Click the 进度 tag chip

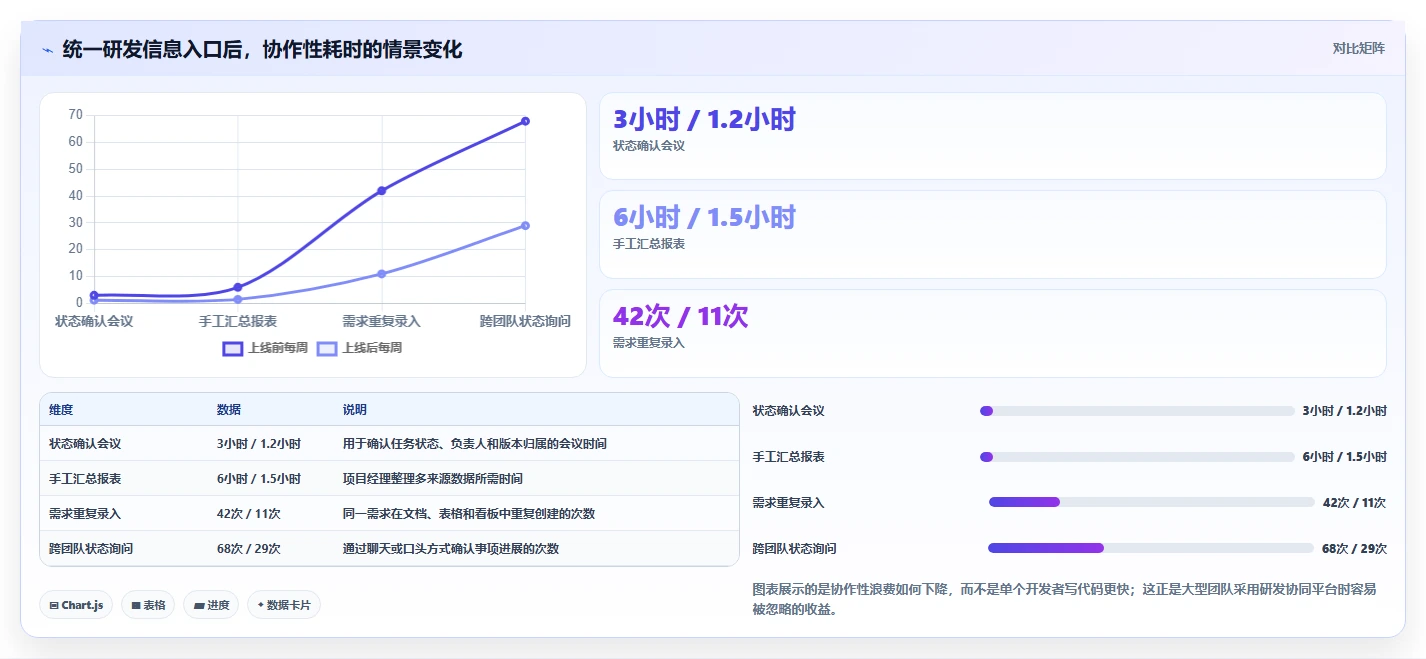211,605
